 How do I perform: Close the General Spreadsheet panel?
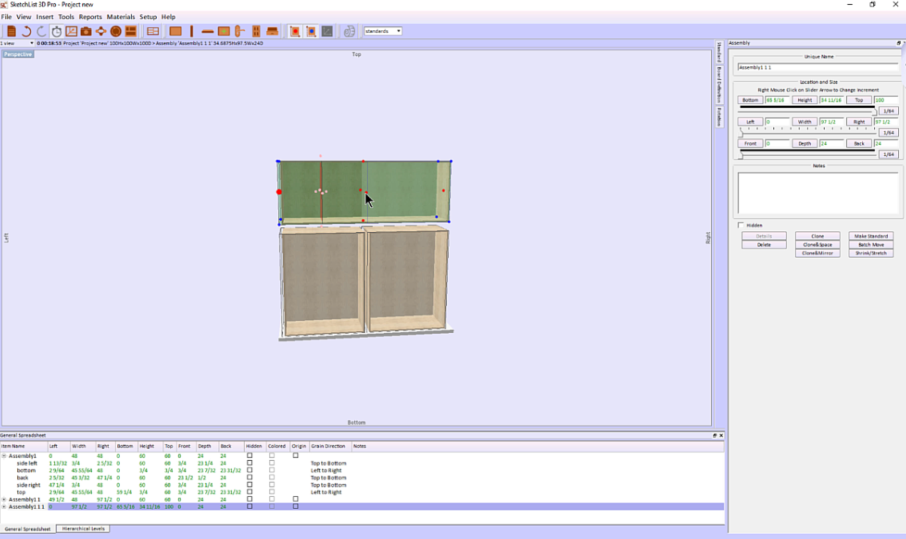click(x=721, y=435)
